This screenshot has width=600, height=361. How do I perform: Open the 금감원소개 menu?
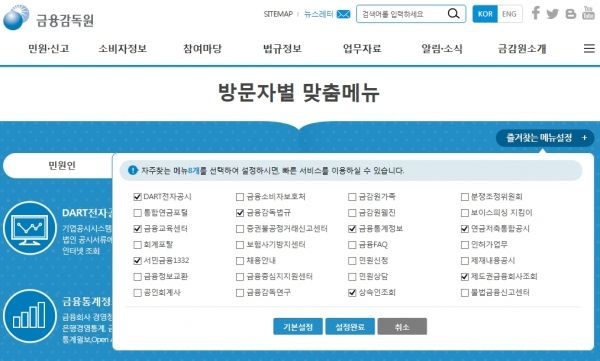tap(522, 49)
